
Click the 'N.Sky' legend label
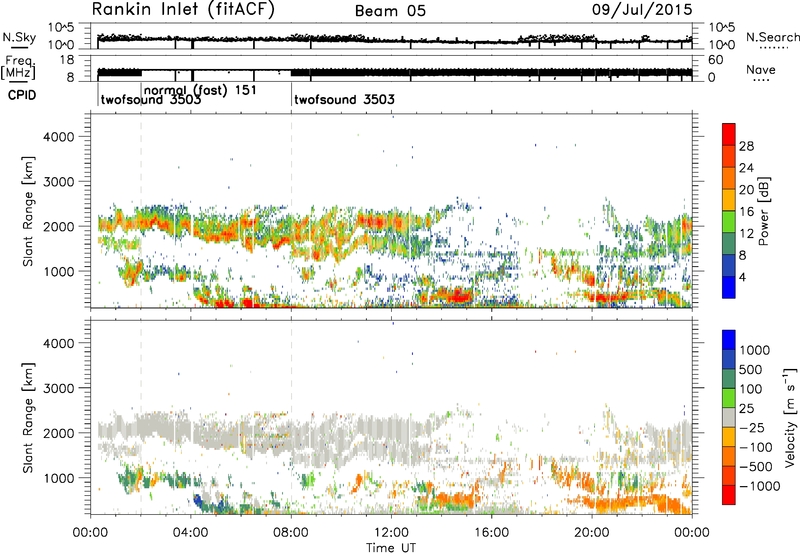(19, 37)
